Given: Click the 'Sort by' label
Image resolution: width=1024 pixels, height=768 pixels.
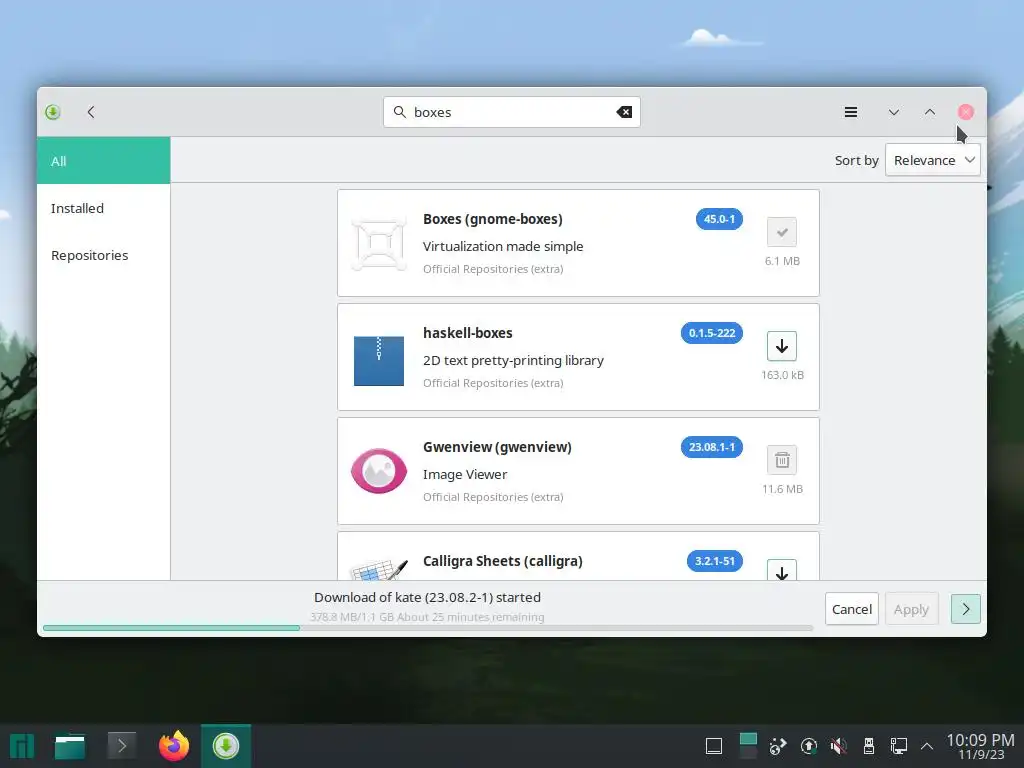Looking at the screenshot, I should [856, 161].
